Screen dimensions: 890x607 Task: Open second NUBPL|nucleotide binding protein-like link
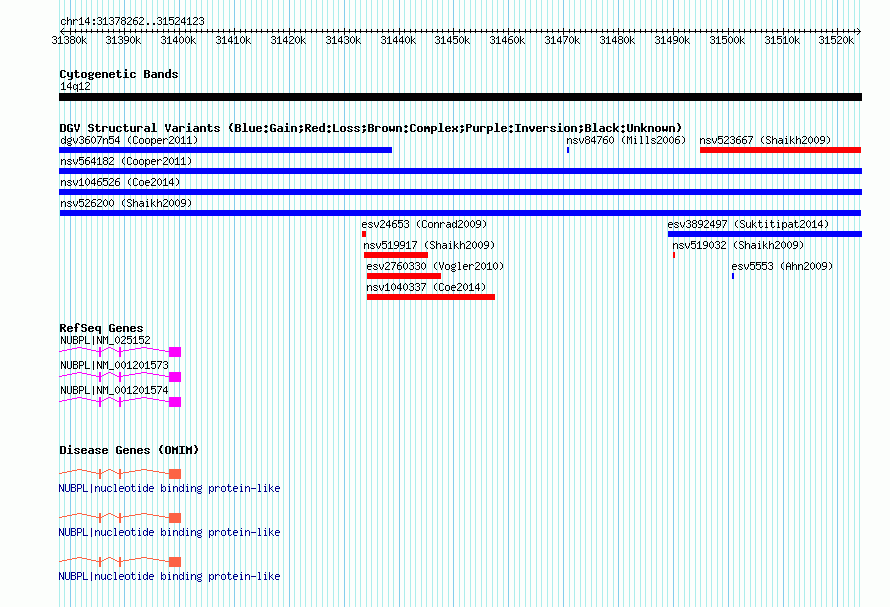tap(169, 532)
